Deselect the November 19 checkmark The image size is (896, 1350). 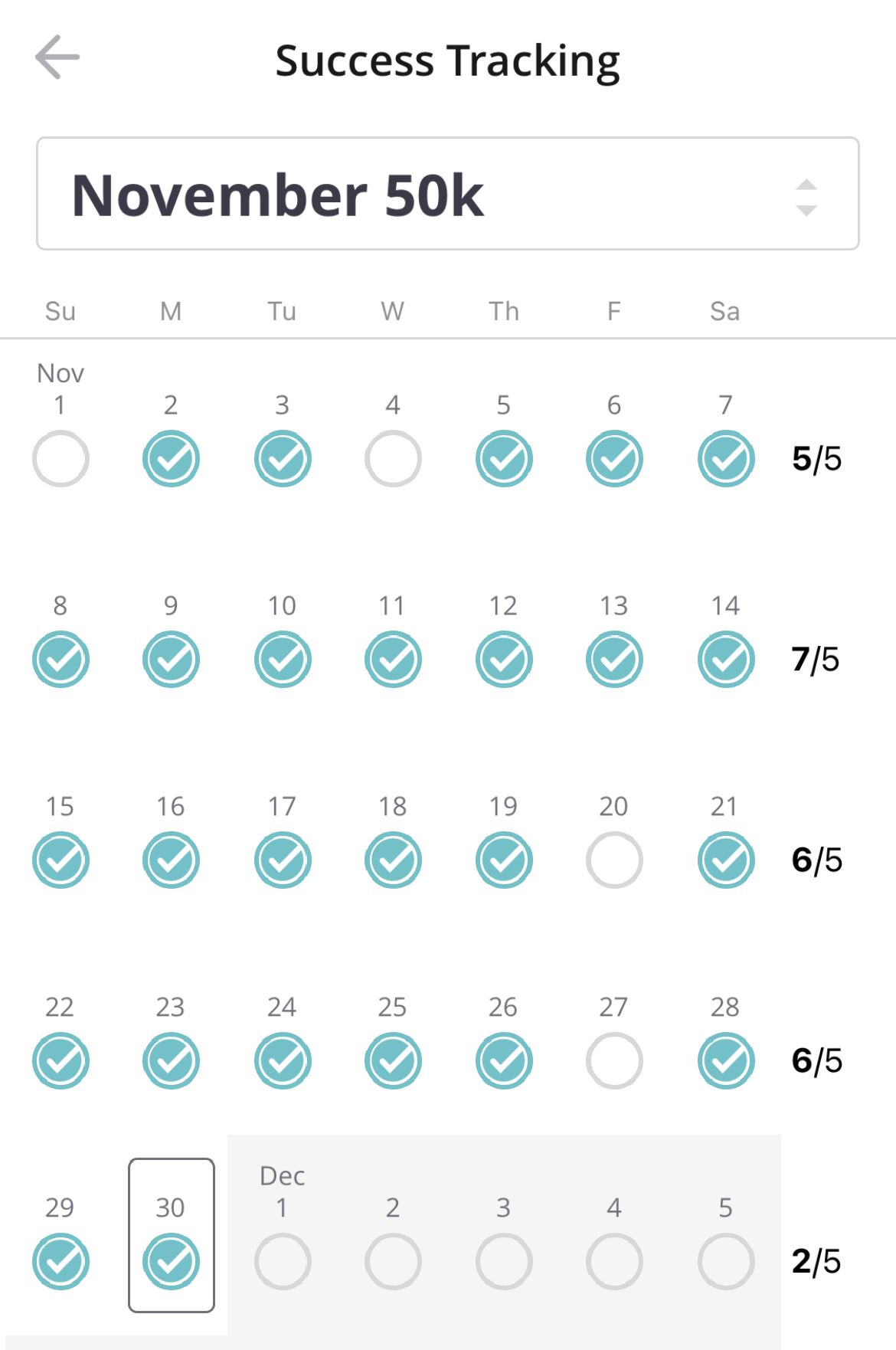point(504,860)
